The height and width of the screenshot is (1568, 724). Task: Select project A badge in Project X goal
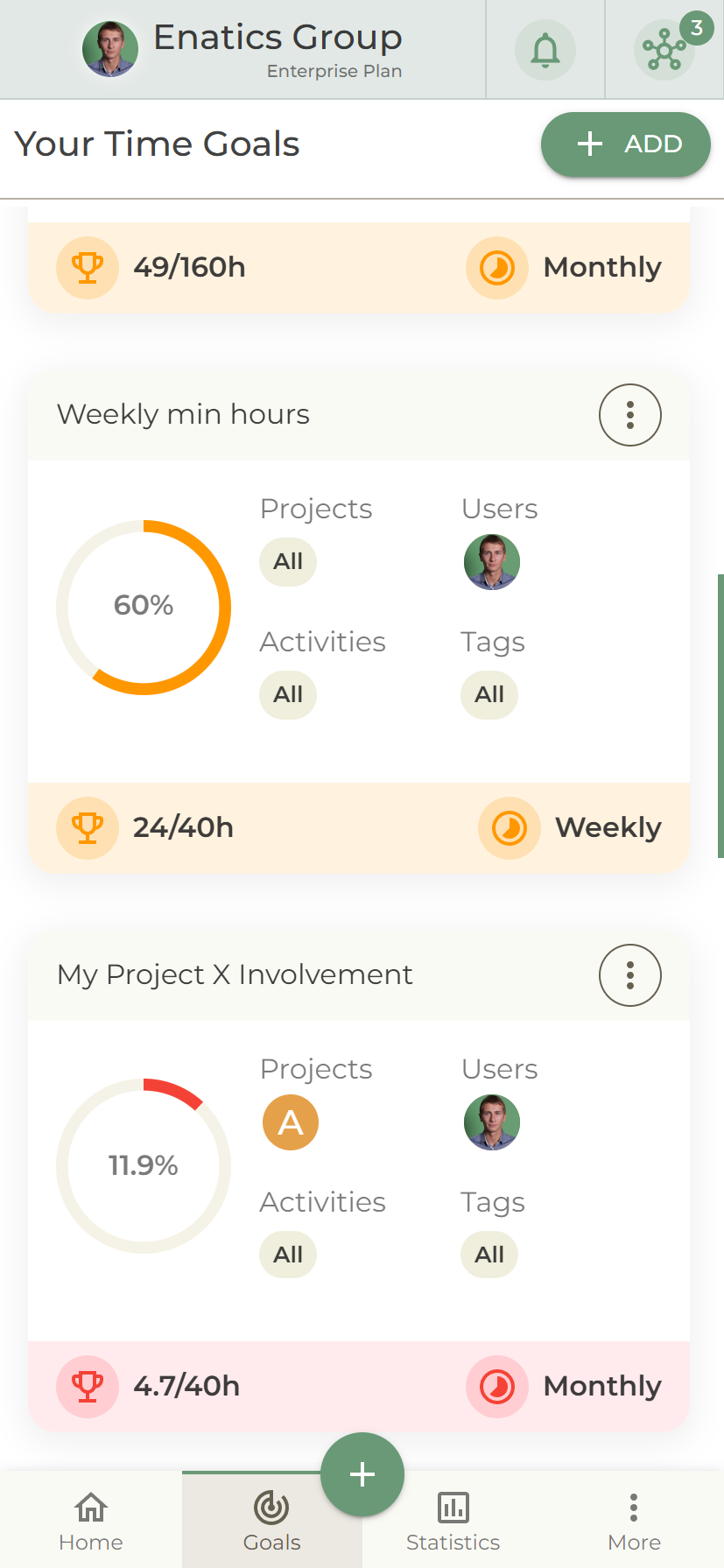click(291, 1122)
